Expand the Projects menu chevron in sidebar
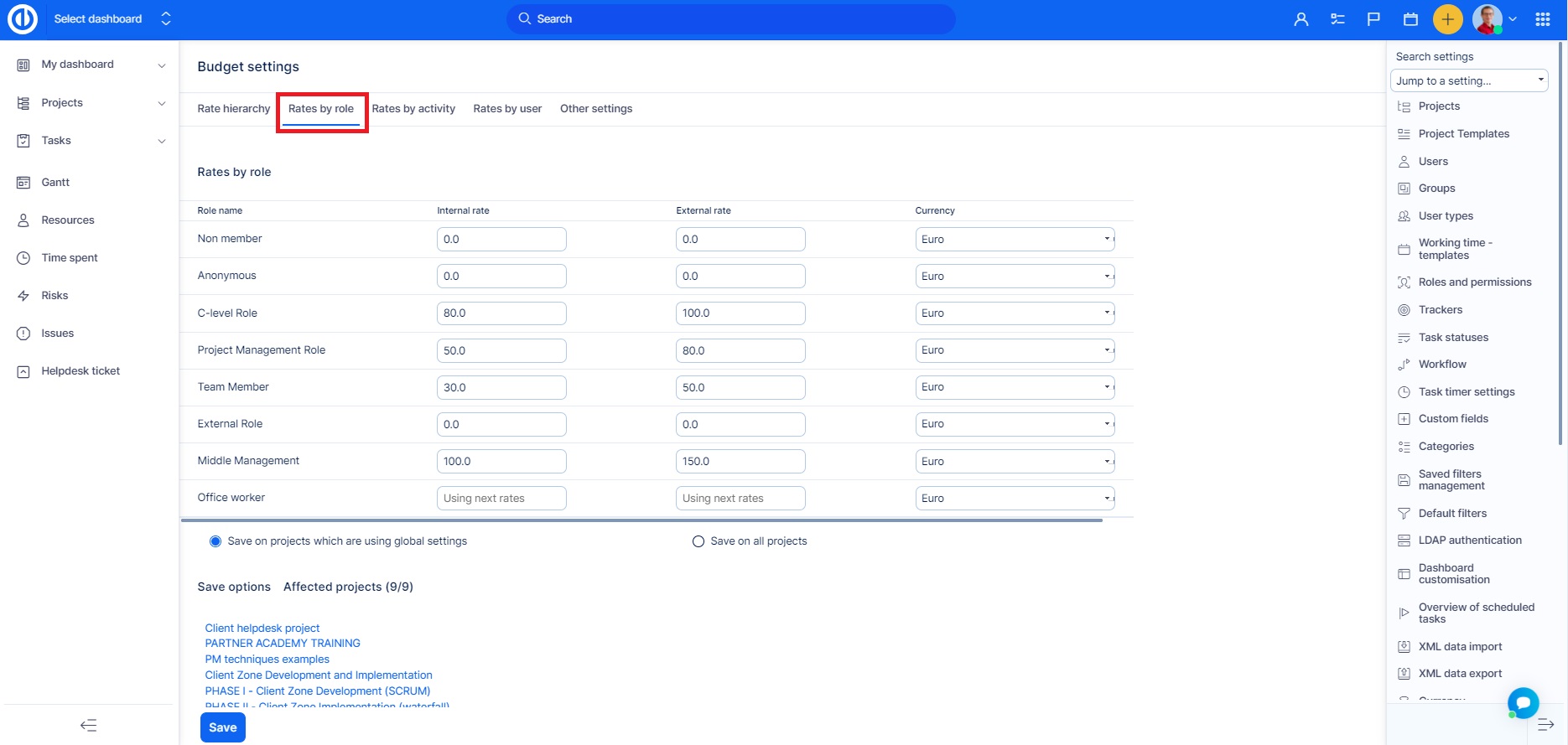The height and width of the screenshot is (745, 1568). tap(162, 103)
